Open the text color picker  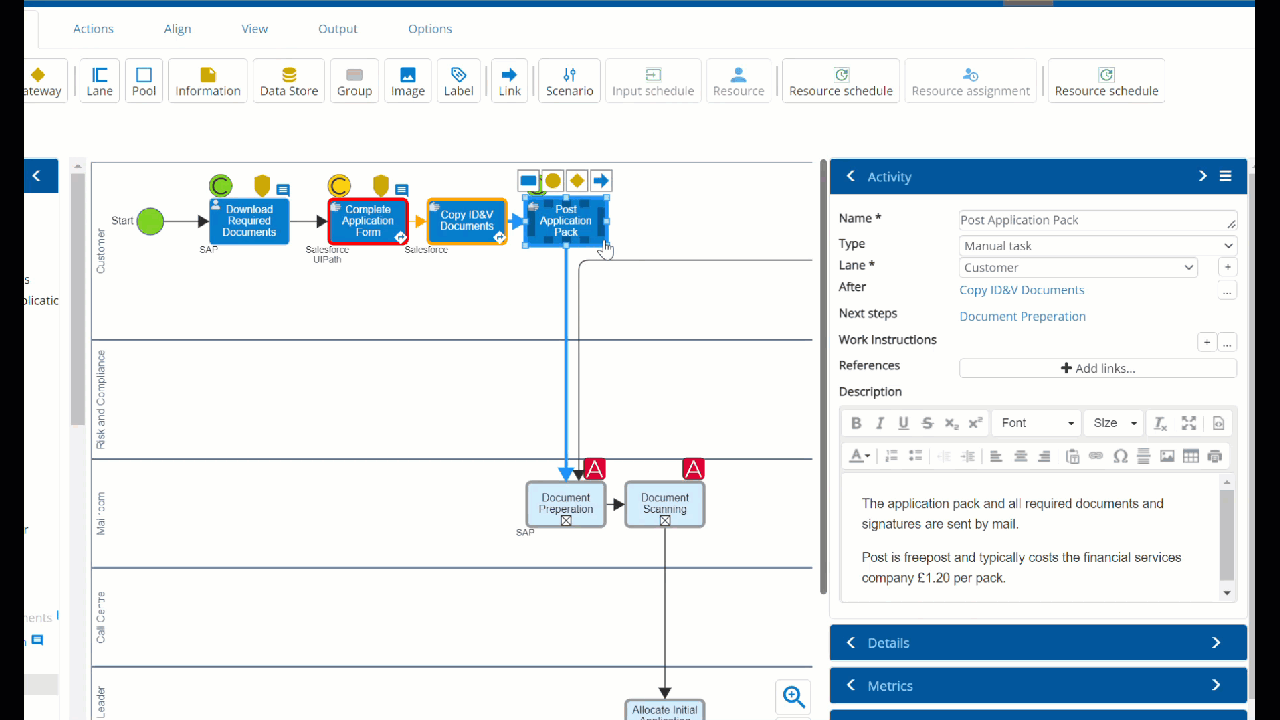coord(859,456)
